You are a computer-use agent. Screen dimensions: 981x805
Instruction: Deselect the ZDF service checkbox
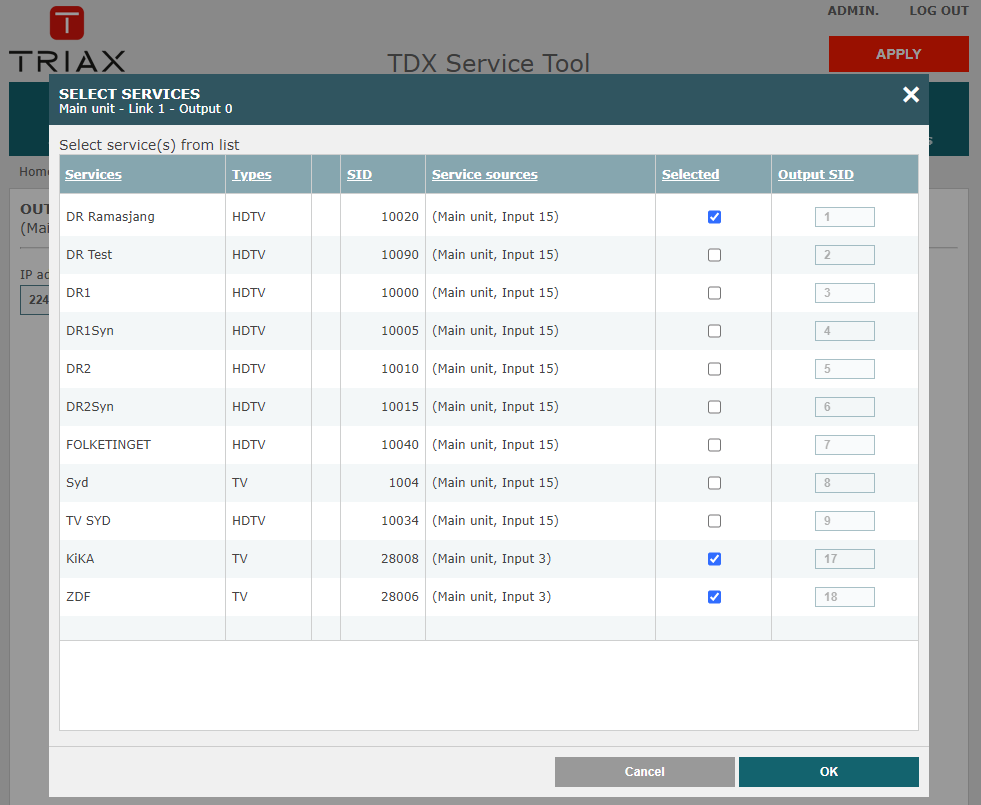coord(714,597)
